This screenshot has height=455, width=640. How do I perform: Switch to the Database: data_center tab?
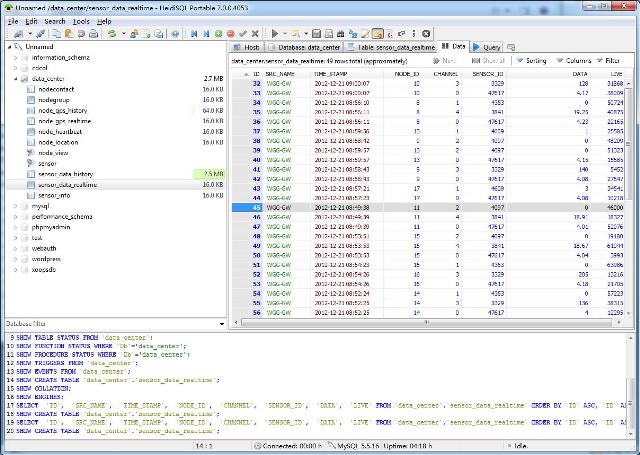click(x=304, y=47)
